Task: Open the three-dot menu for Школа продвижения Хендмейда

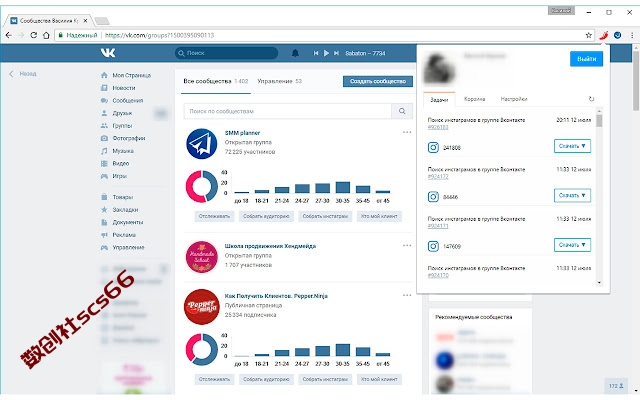Action: [407, 245]
